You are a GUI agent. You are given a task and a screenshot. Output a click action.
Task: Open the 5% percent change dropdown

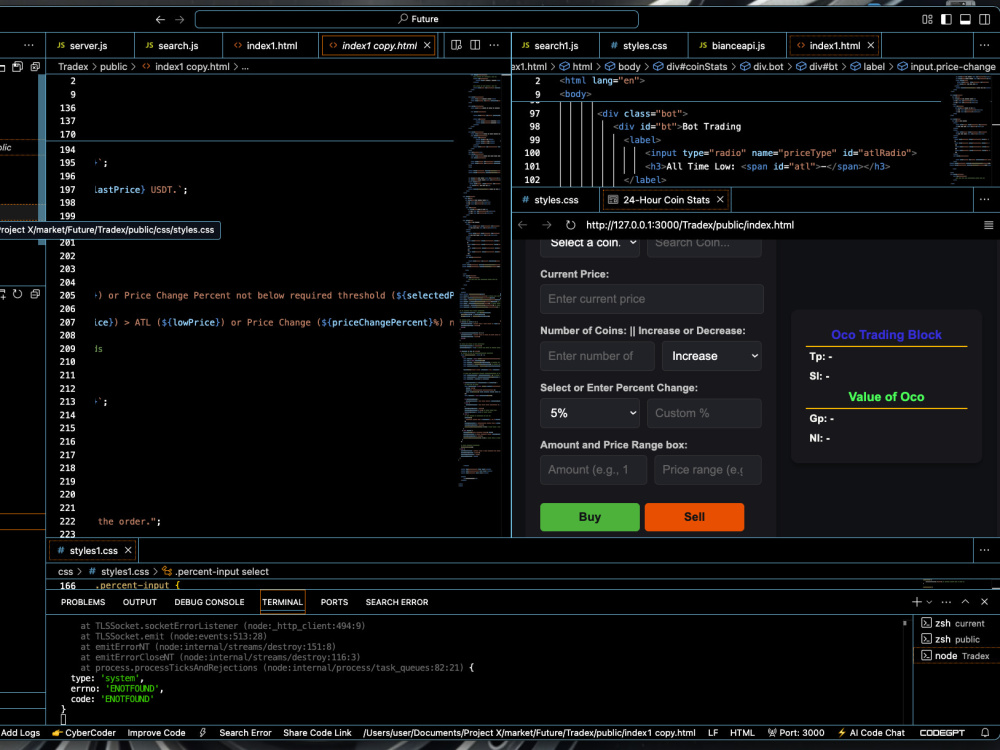(590, 413)
